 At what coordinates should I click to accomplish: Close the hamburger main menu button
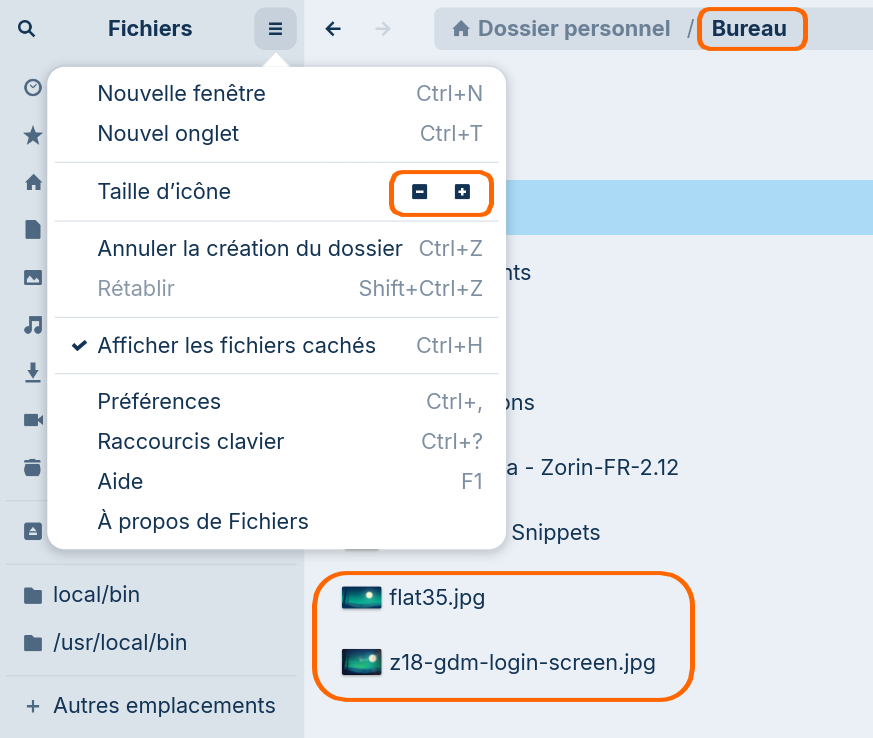[275, 29]
